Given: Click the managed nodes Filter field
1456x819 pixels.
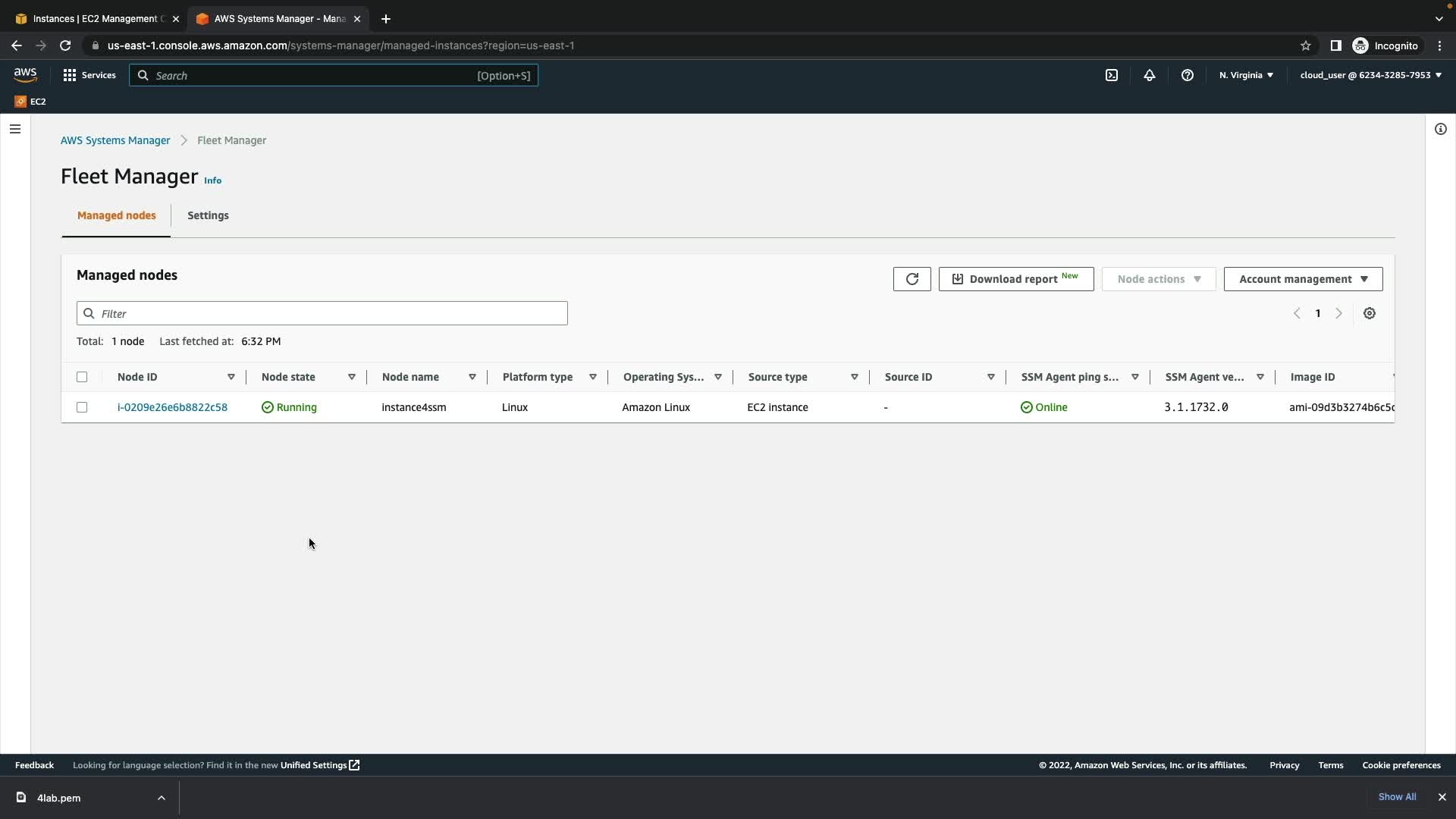Looking at the screenshot, I should point(322,313).
